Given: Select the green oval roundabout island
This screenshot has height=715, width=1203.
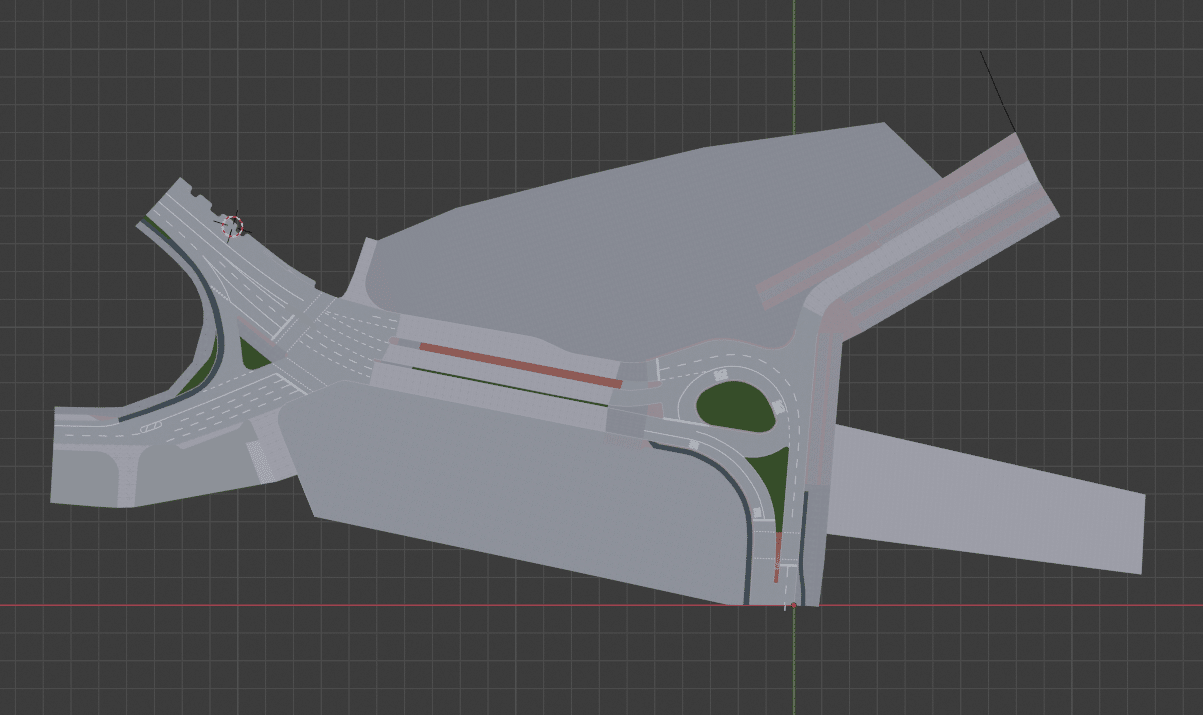Looking at the screenshot, I should pyautogui.click(x=735, y=406).
